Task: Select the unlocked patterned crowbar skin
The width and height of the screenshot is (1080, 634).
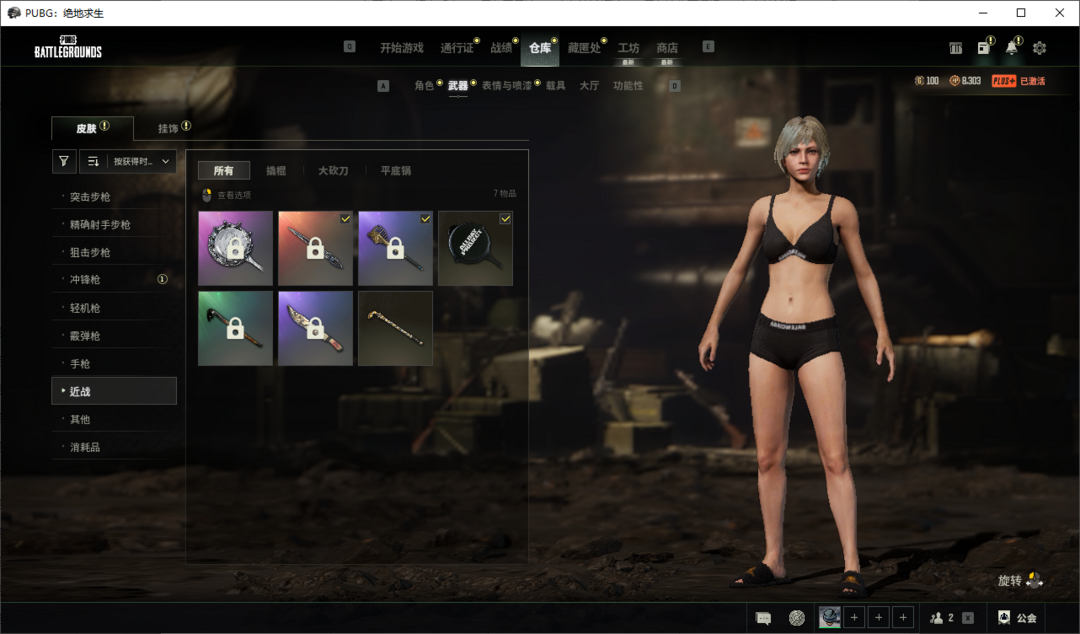Action: pyautogui.click(x=395, y=328)
